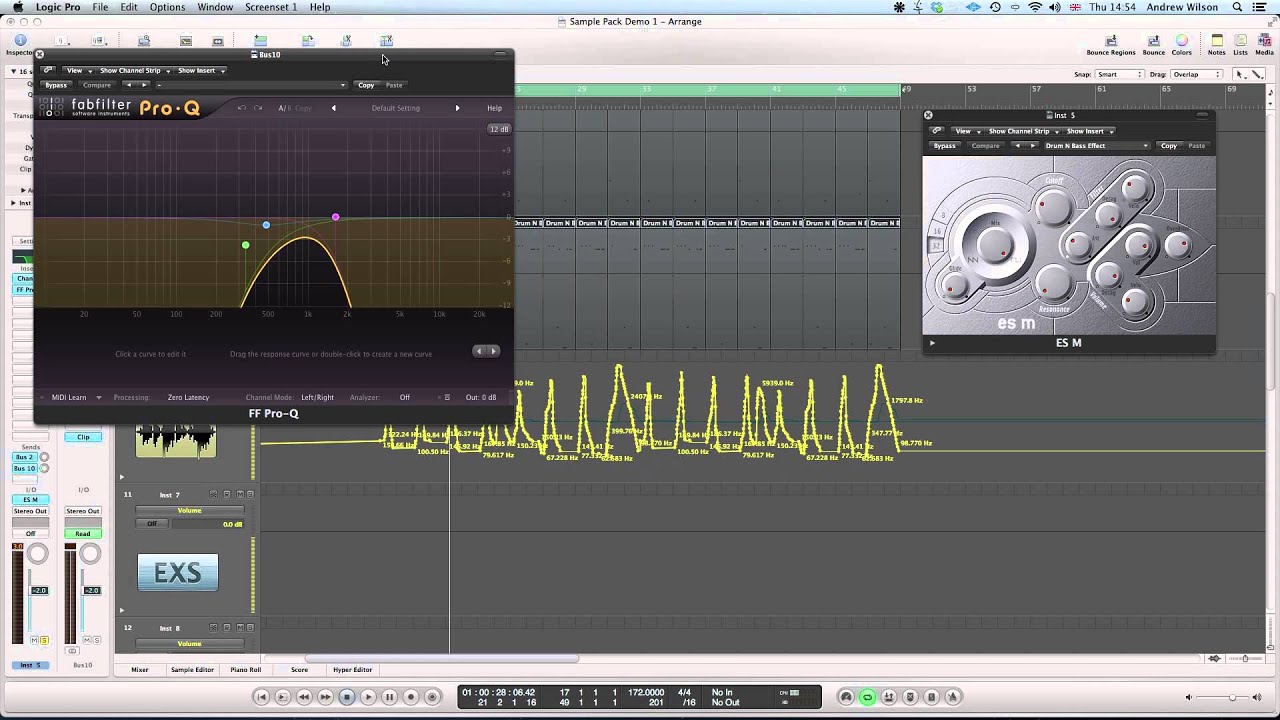The height and width of the screenshot is (720, 1280).
Task: Open the Media browser icon
Action: (x=1264, y=41)
